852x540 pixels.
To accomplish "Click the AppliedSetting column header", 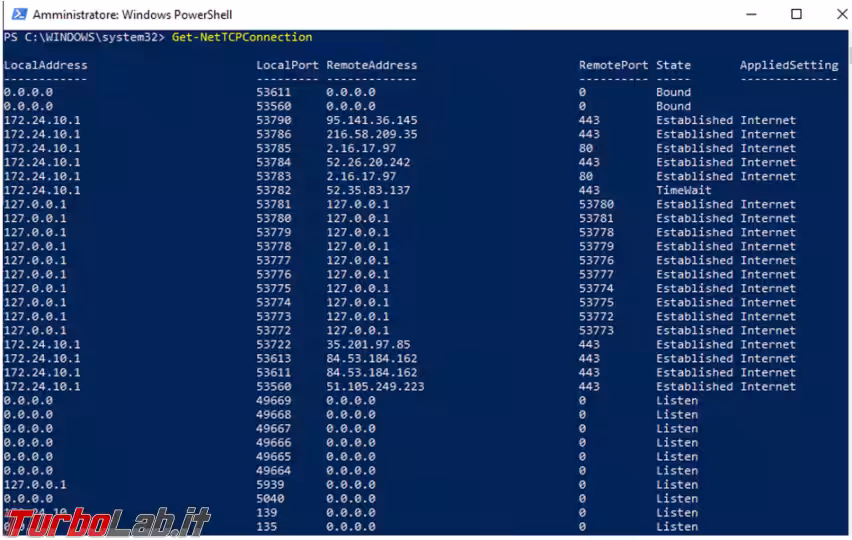I will 789,65.
